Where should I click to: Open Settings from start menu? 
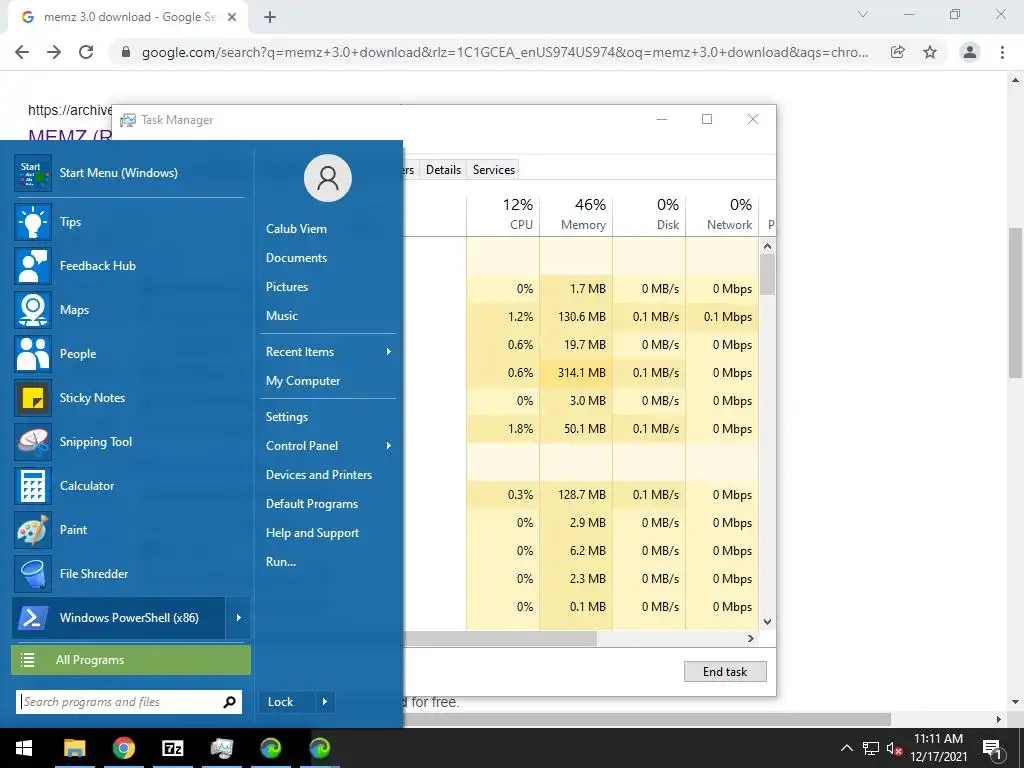pos(287,417)
